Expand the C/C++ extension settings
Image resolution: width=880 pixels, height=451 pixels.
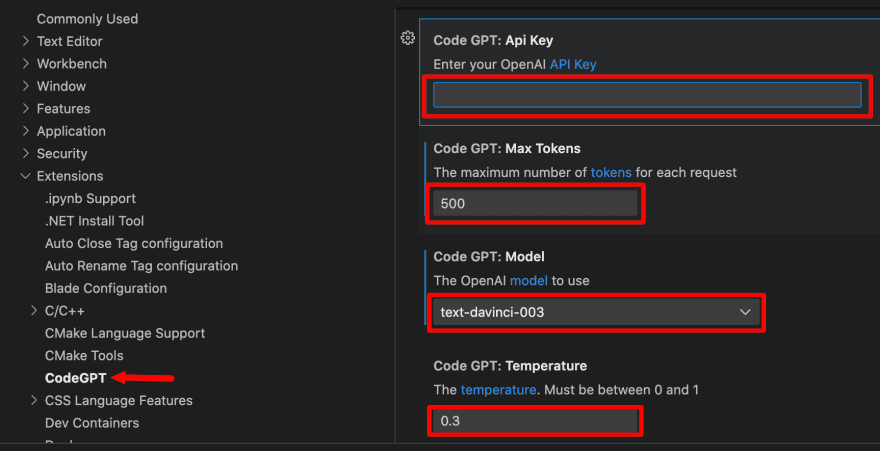pyautogui.click(x=35, y=311)
